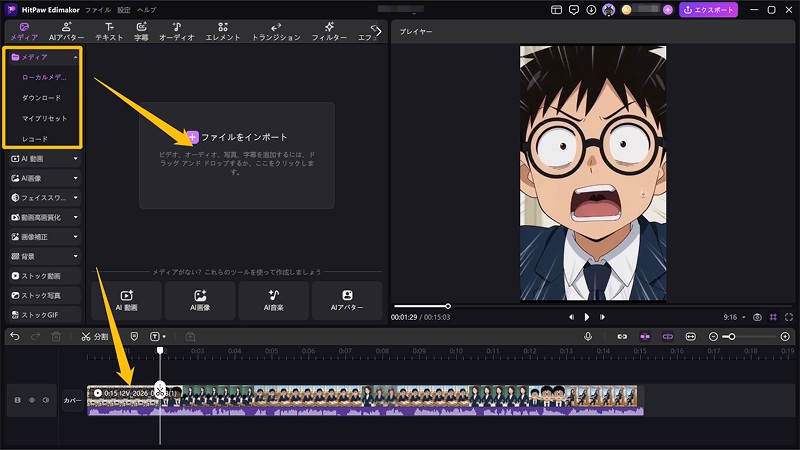
Task: Open the download center icon
Action: [591, 10]
